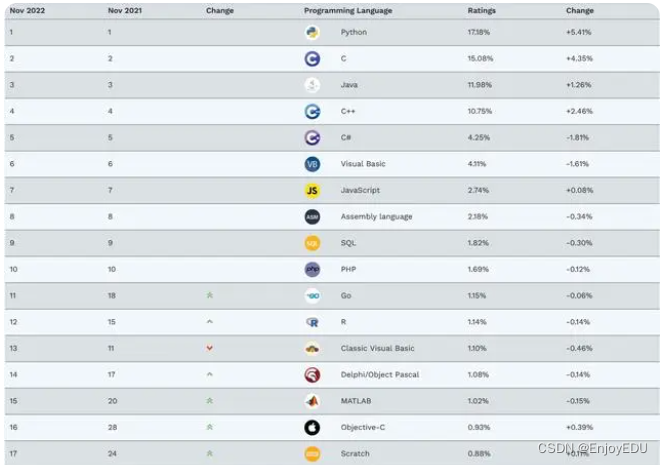This screenshot has height=465, width=662.
Task: Click the C# rating value 4.25%
Action: [x=480, y=137]
